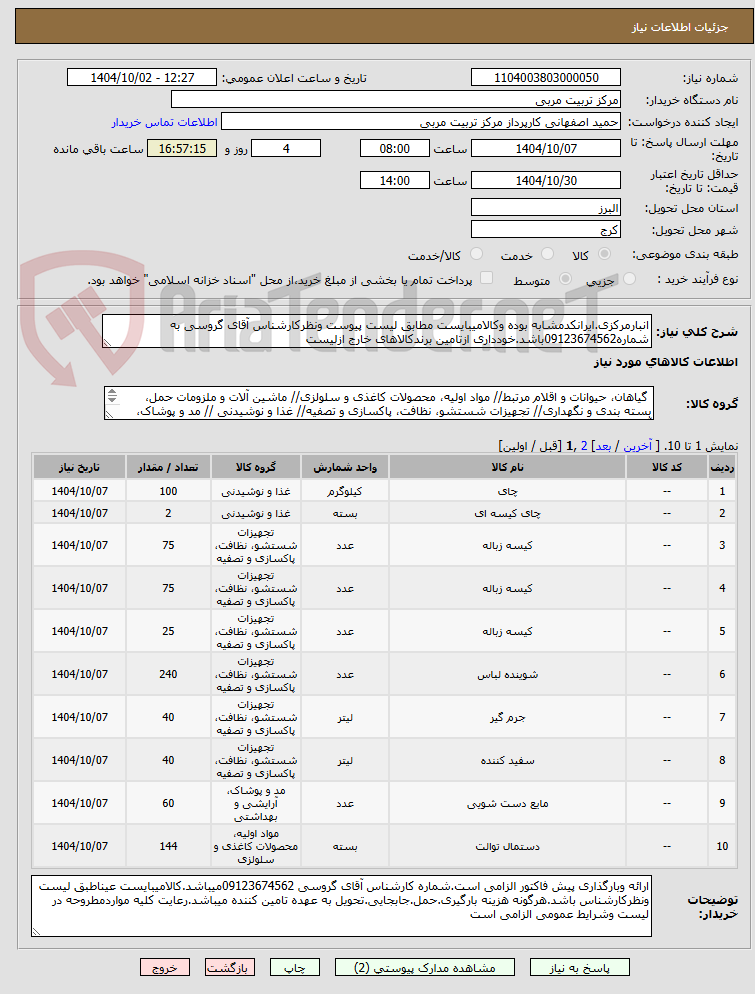Screen dimensions: 755x994
Task: Jump to آخرین last page link
Action: click(x=637, y=446)
